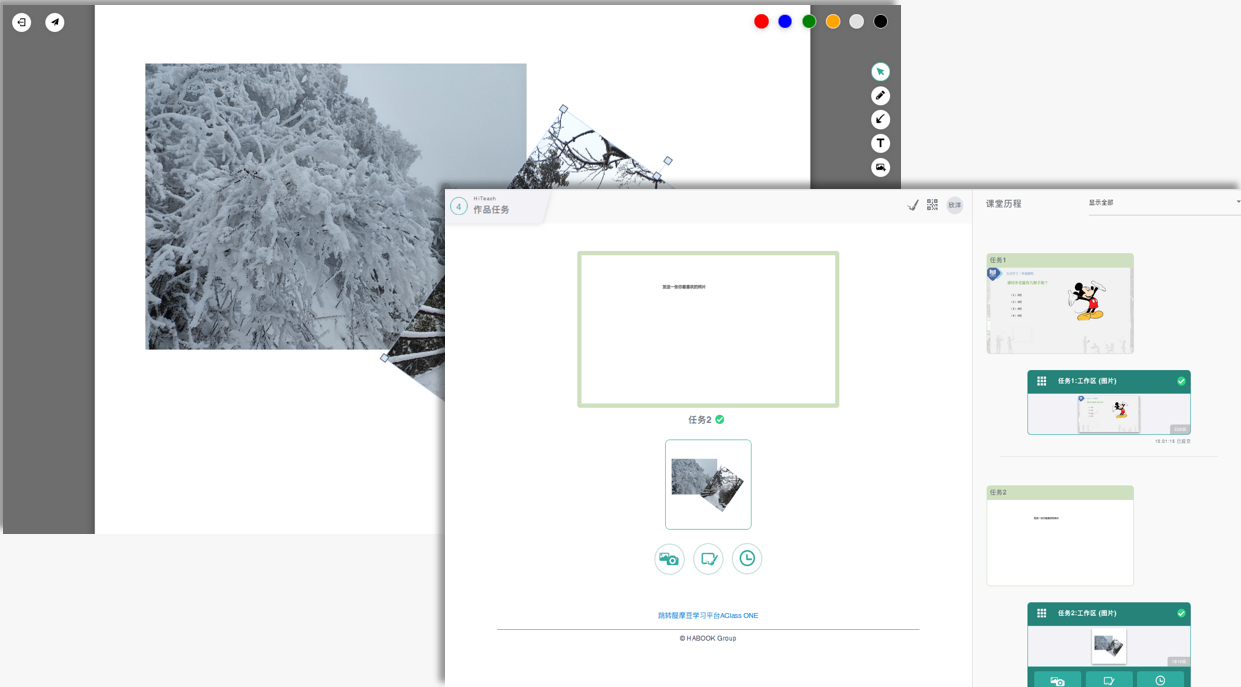Image resolution: width=1241 pixels, height=687 pixels.
Task: Click the checkmark on 任务1:工作区 card
Action: 1181,381
